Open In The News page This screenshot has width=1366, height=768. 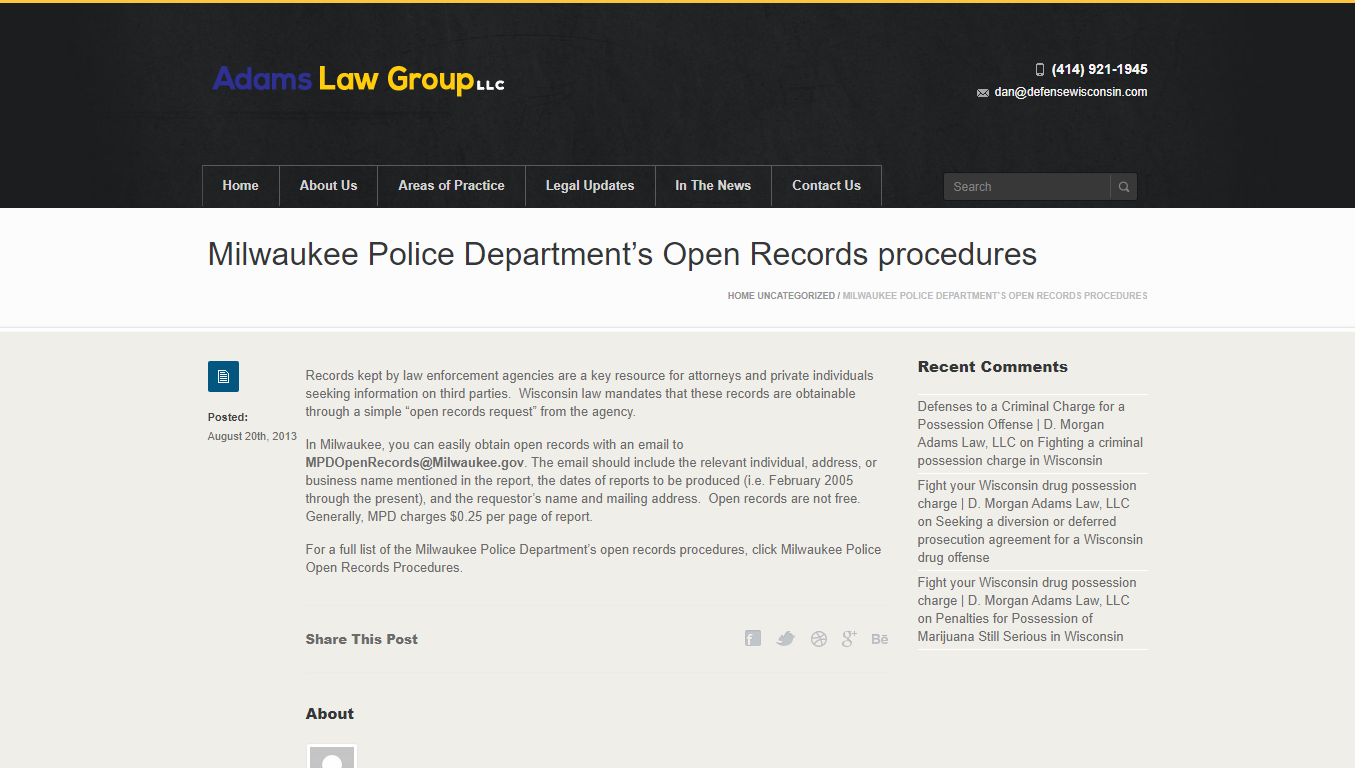713,186
